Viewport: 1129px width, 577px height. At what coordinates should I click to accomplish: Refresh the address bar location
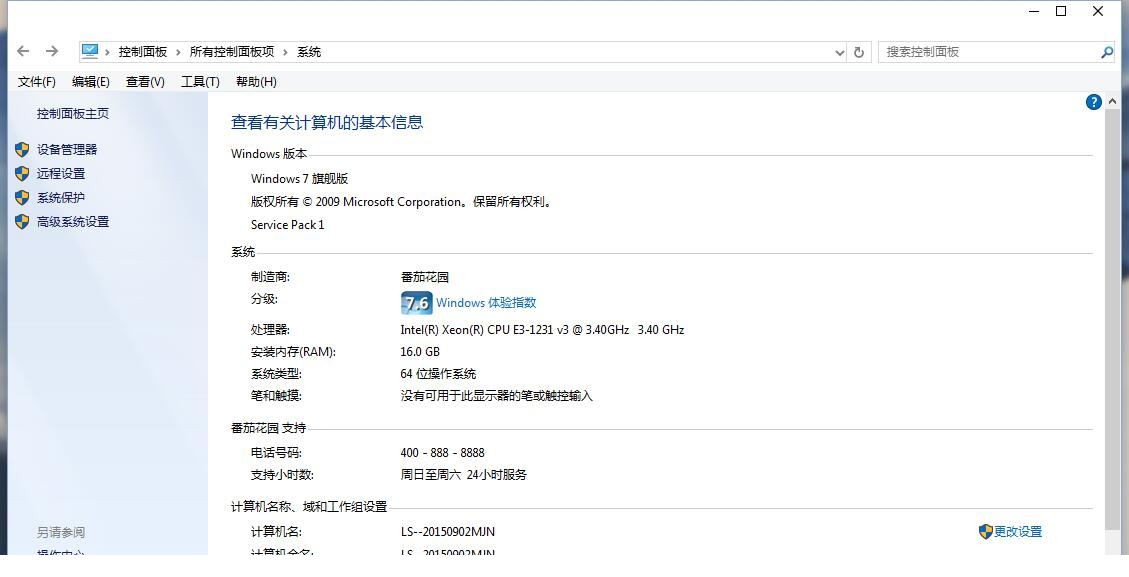pos(858,52)
